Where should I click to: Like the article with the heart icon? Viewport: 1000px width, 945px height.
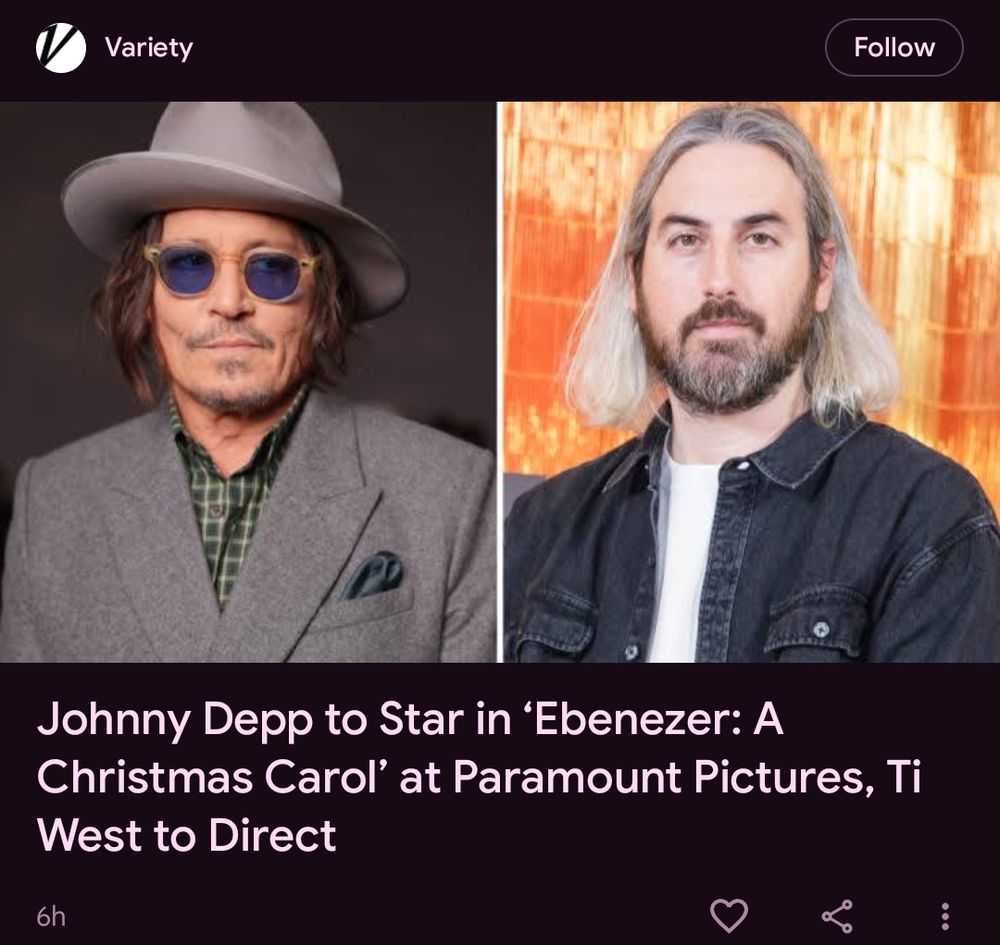coord(729,916)
